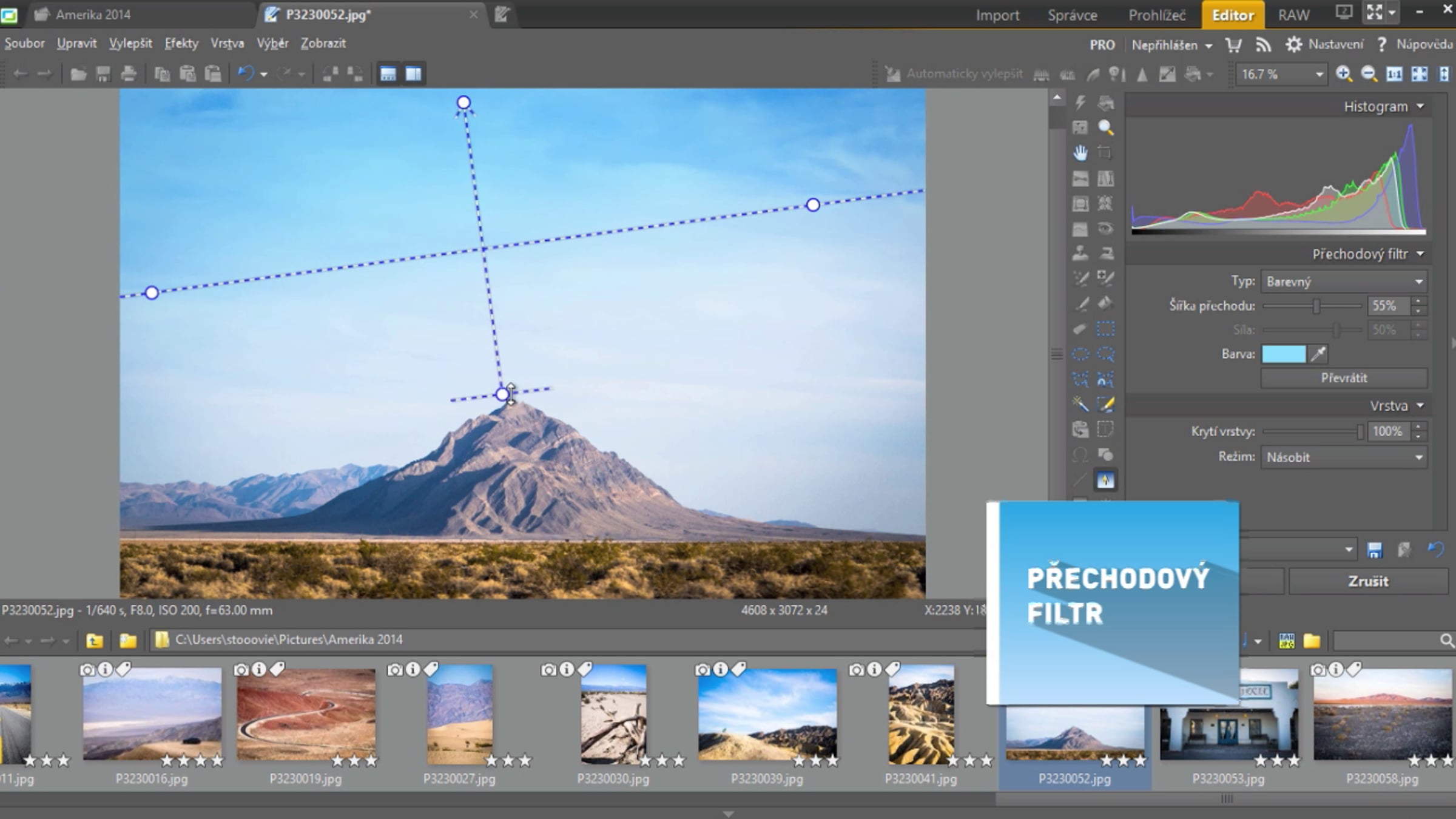The width and height of the screenshot is (1456, 819).
Task: Collapse the Vrstva panel section
Action: click(x=1420, y=405)
